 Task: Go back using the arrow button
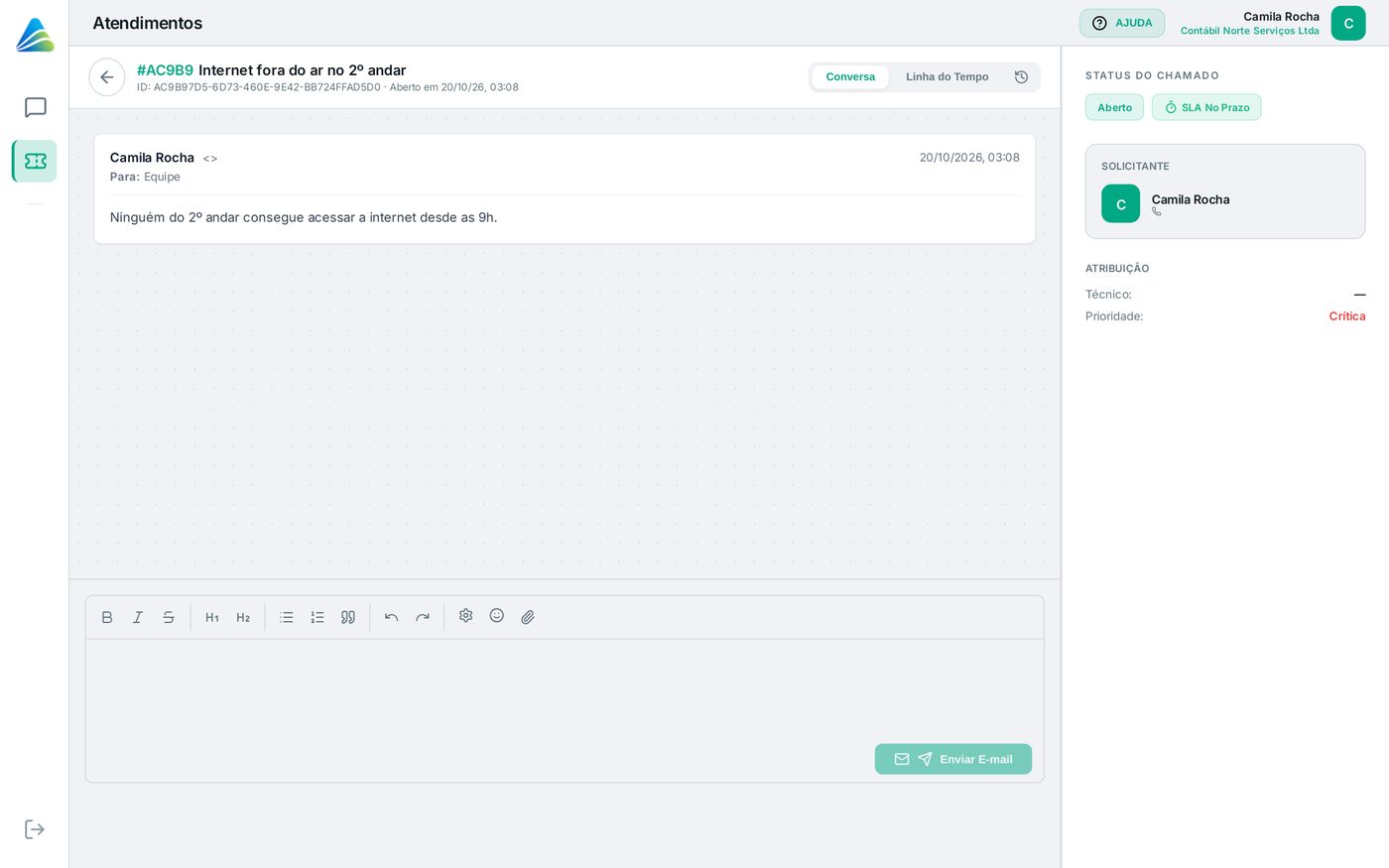click(x=107, y=77)
